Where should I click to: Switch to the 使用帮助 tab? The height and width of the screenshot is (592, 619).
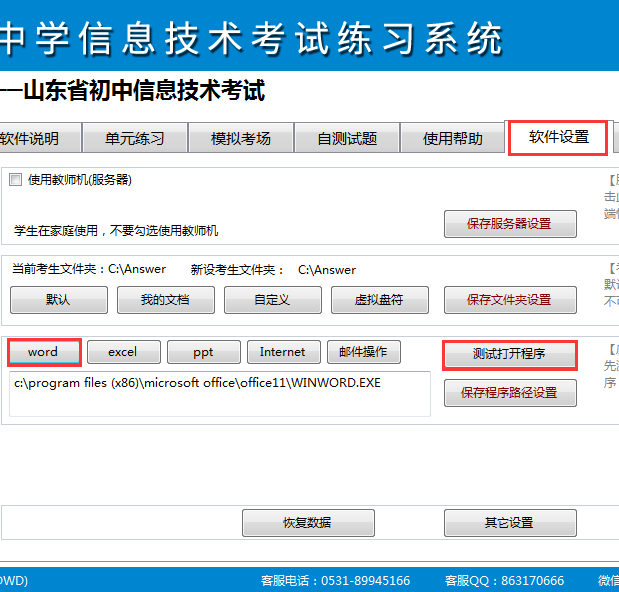tap(452, 139)
